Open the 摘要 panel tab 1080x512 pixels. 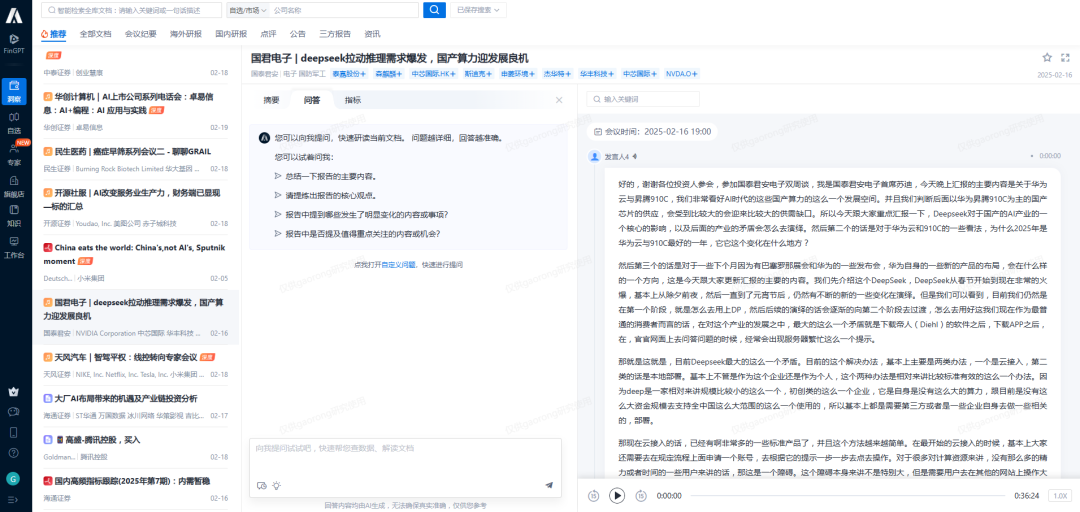pos(271,100)
